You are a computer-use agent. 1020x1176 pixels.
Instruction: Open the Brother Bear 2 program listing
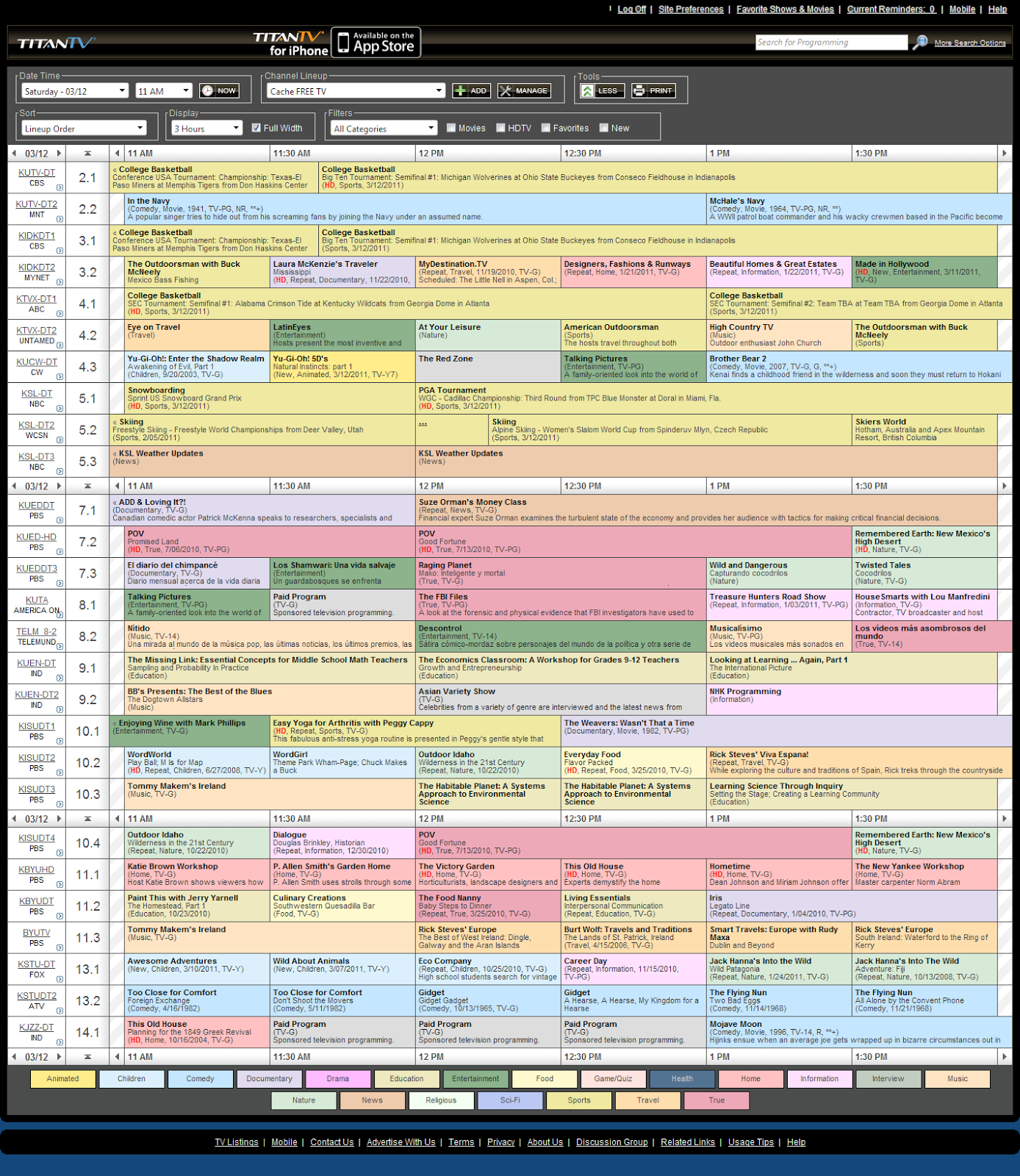click(859, 367)
